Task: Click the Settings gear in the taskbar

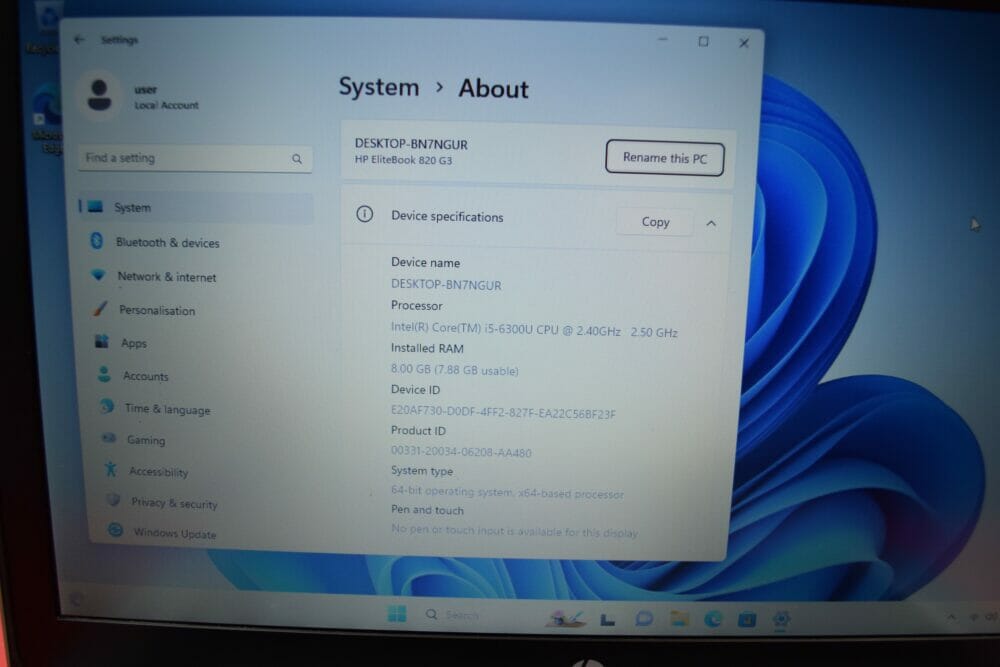Action: click(781, 619)
